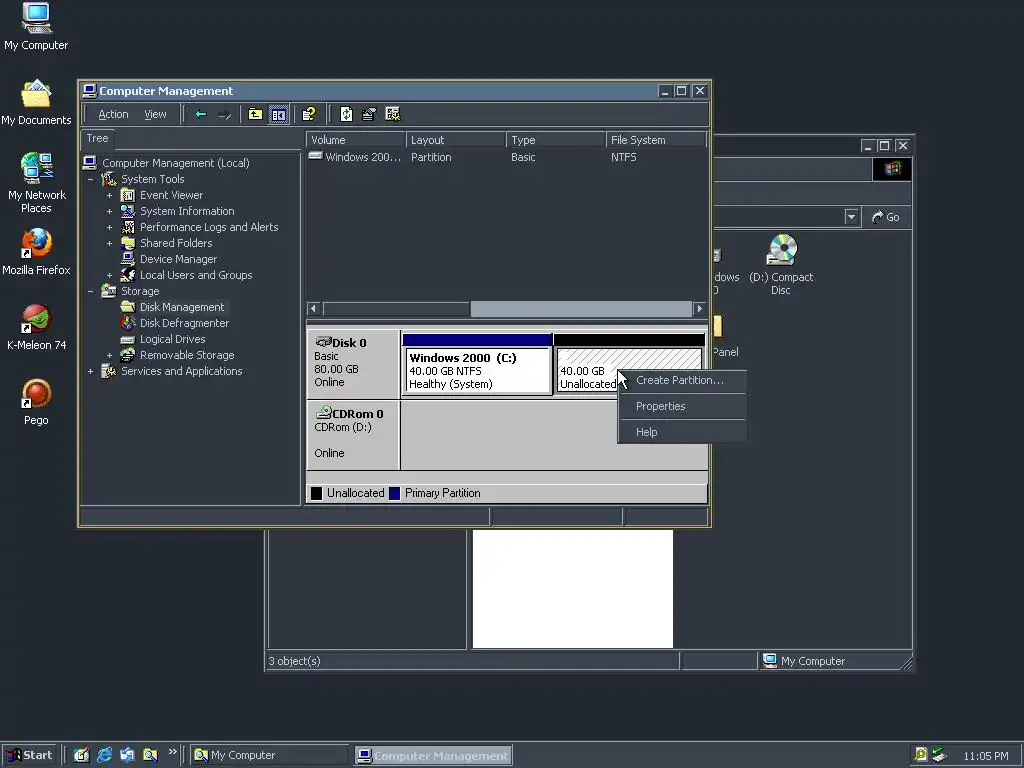This screenshot has width=1024, height=768.
Task: Click Internet Explorer quick launch icon
Action: click(x=104, y=756)
